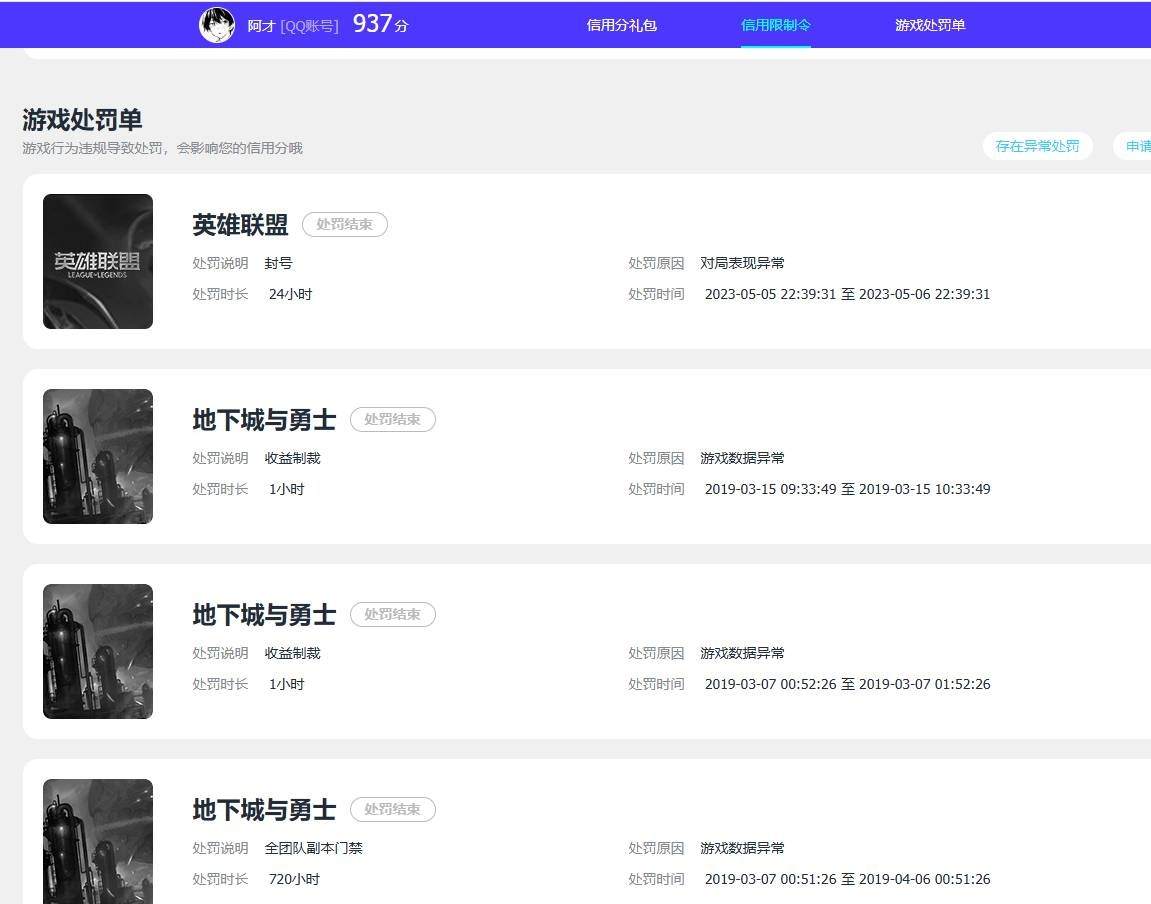Click 处罚结束 badge on 全团队副本门禁 card

[393, 810]
